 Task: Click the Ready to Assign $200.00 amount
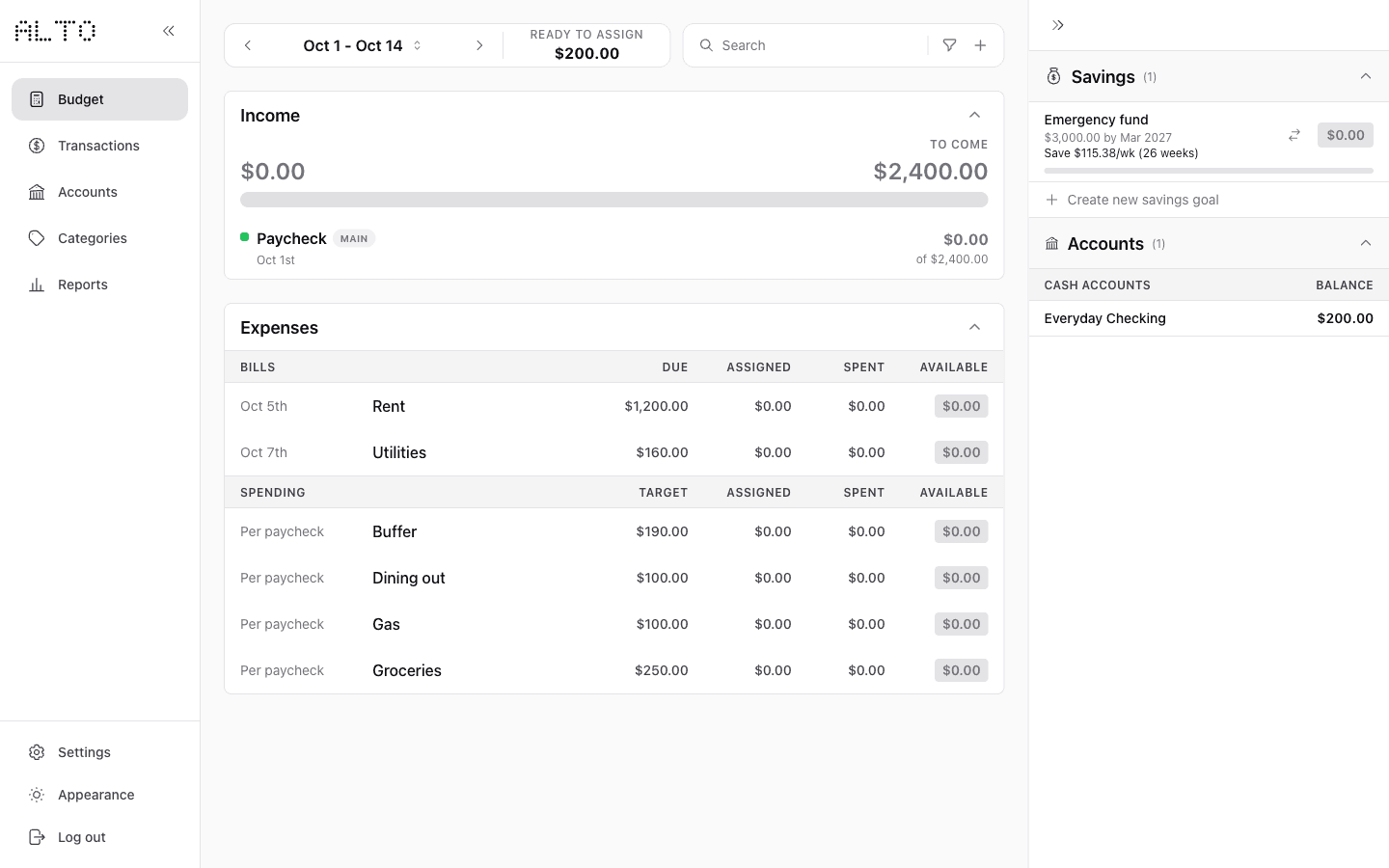click(586, 54)
